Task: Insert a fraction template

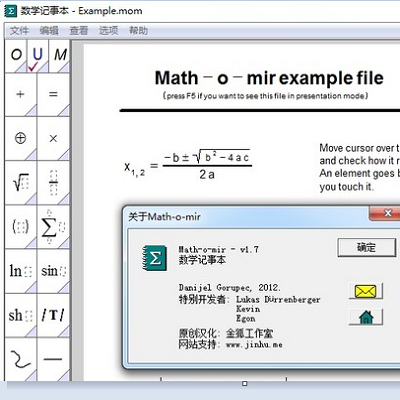Action: point(53,183)
